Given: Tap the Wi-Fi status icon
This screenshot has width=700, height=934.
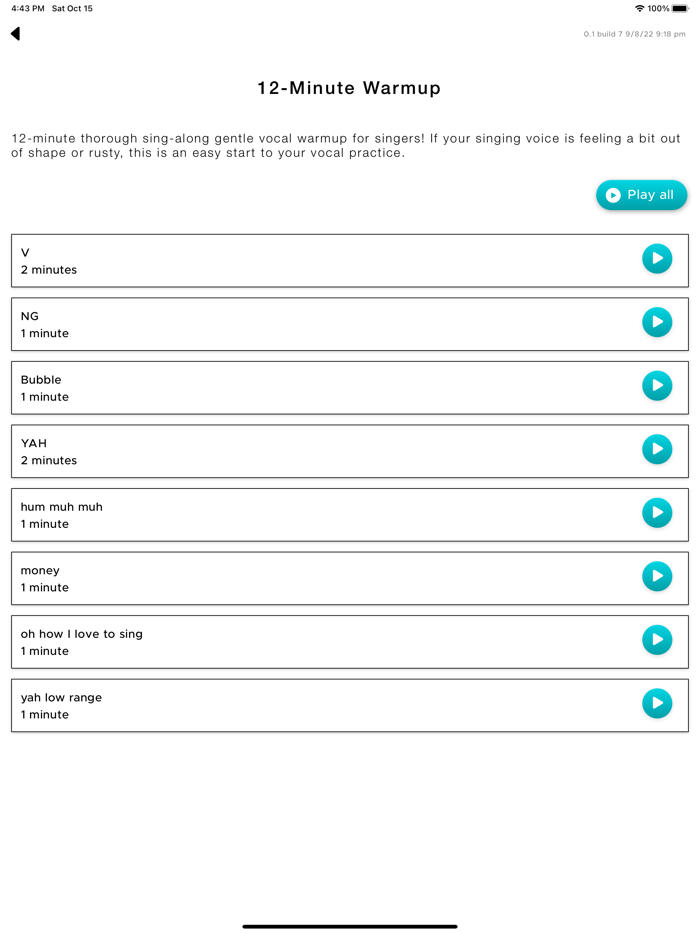Looking at the screenshot, I should point(640,8).
